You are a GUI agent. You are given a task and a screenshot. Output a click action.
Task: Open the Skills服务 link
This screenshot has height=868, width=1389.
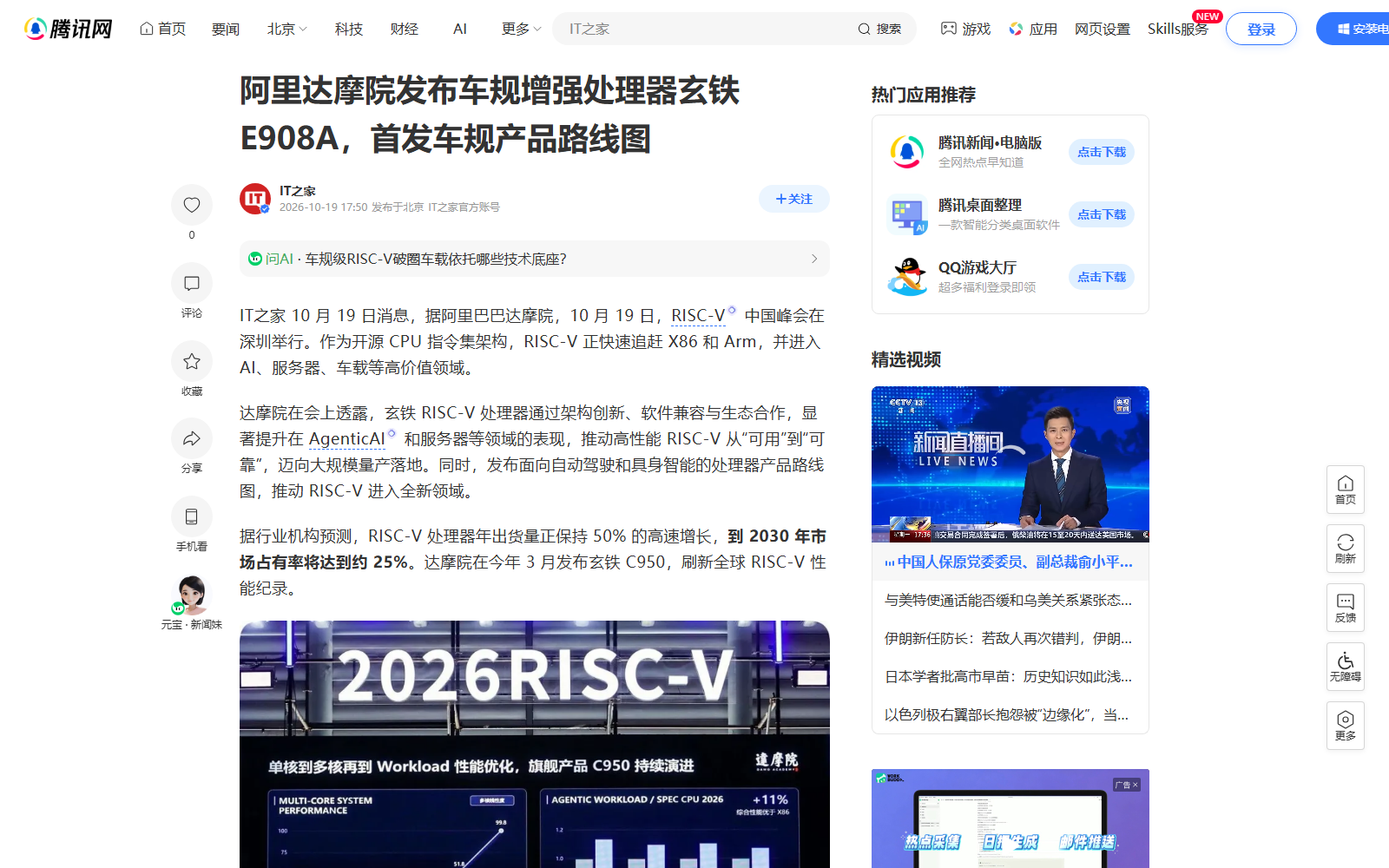point(1178,29)
